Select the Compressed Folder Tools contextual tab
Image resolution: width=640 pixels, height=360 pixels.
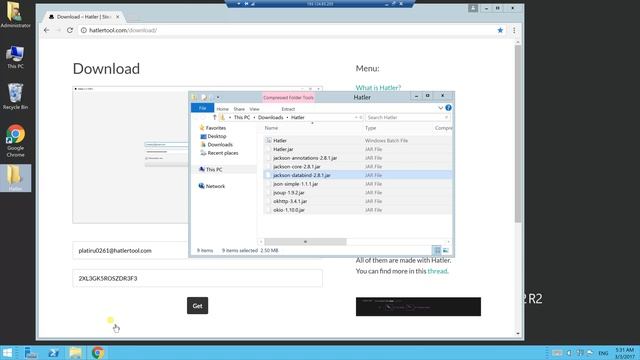(x=288, y=98)
